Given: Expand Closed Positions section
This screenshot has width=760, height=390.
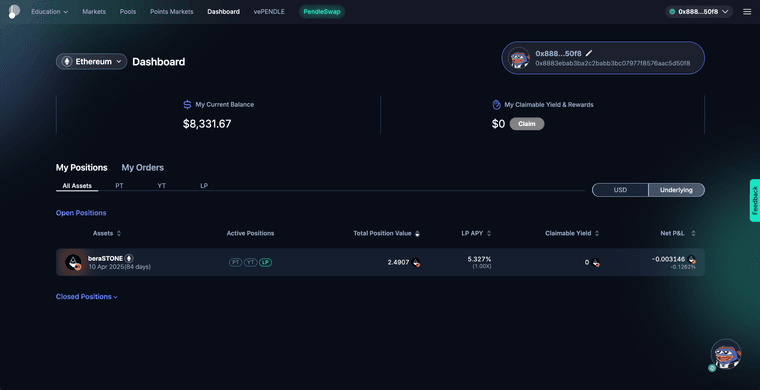Looking at the screenshot, I should click(87, 296).
